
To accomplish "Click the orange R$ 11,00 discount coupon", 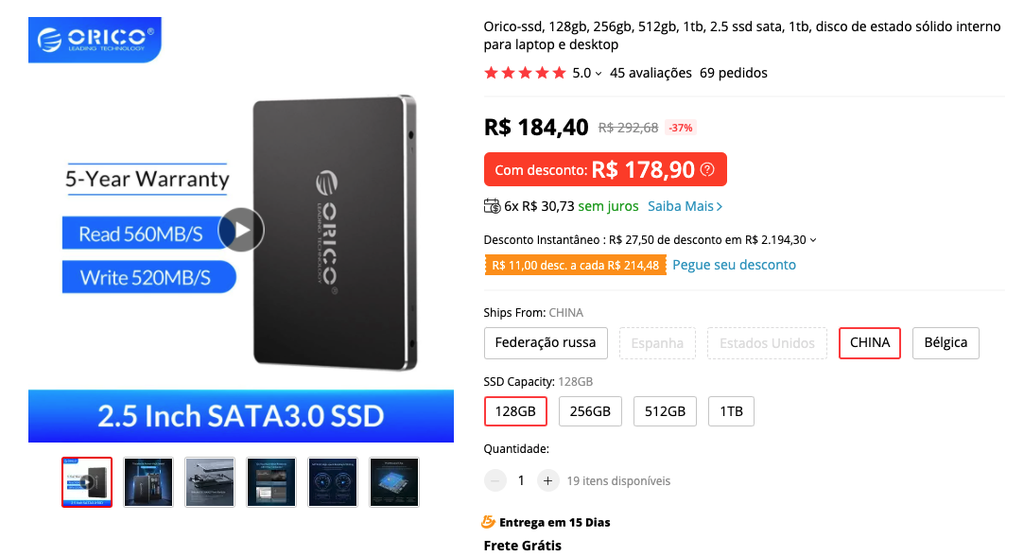I will 575,265.
